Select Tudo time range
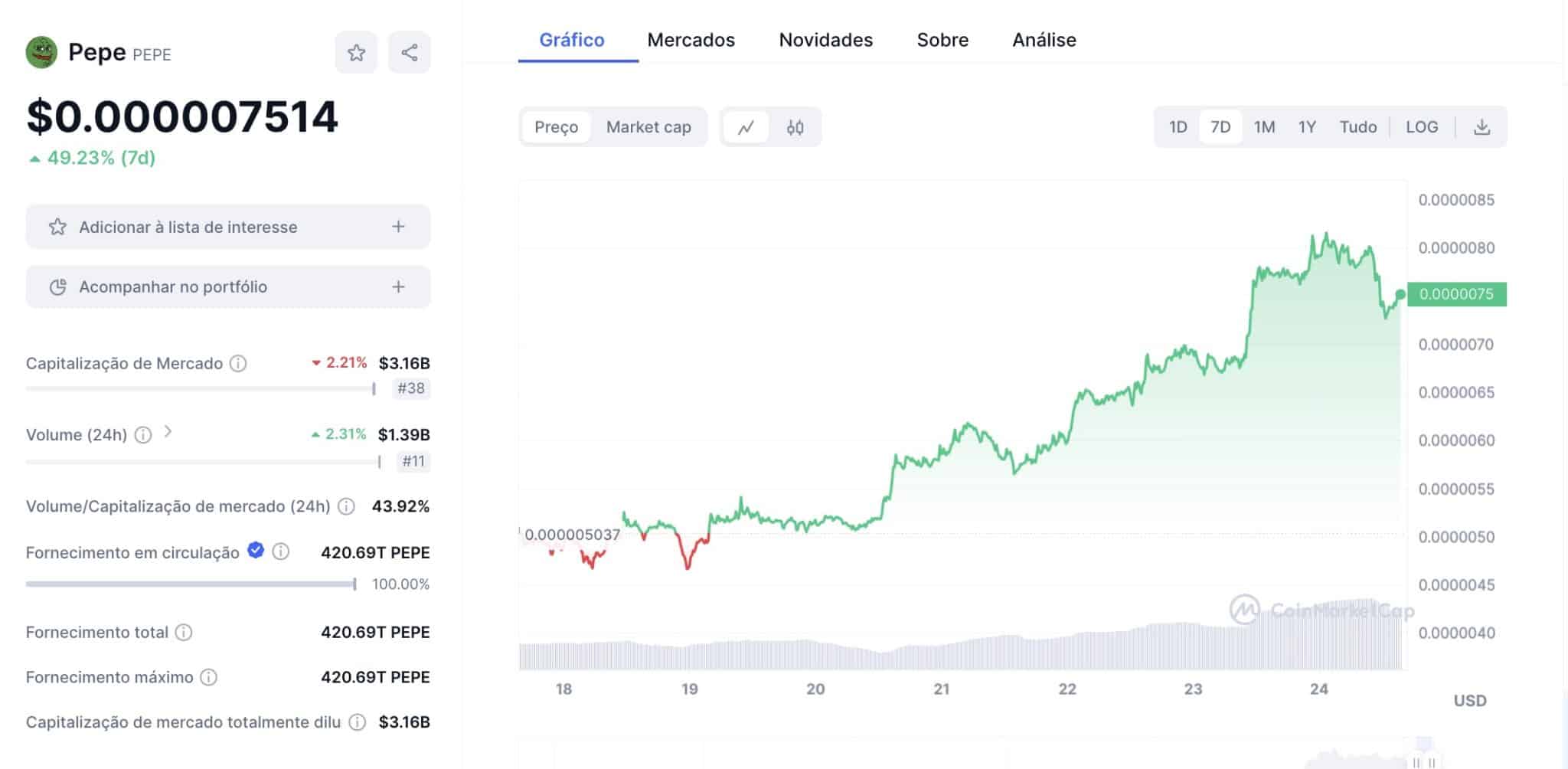The width and height of the screenshot is (1568, 769). tap(1358, 127)
